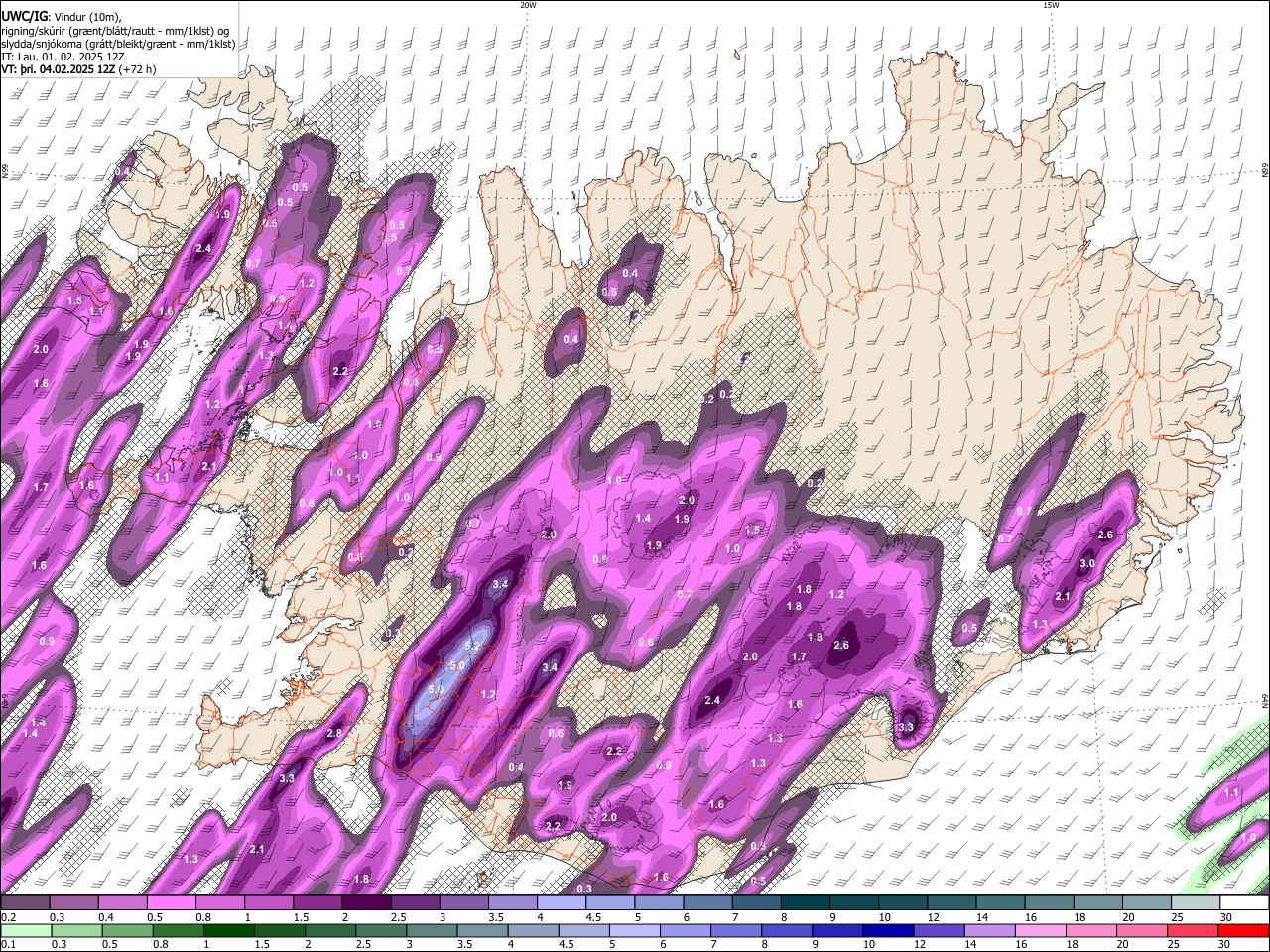This screenshot has width=1270, height=952.
Task: Click the 3.0 precipitation value in the east
Action: (x=1086, y=563)
